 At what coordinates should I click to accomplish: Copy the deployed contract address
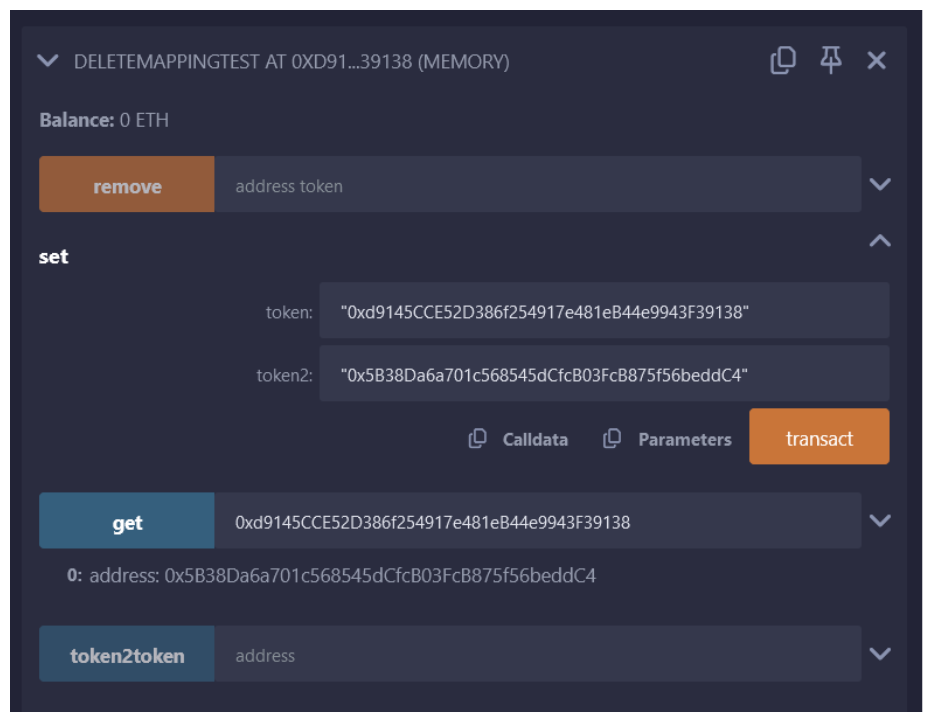click(x=782, y=61)
